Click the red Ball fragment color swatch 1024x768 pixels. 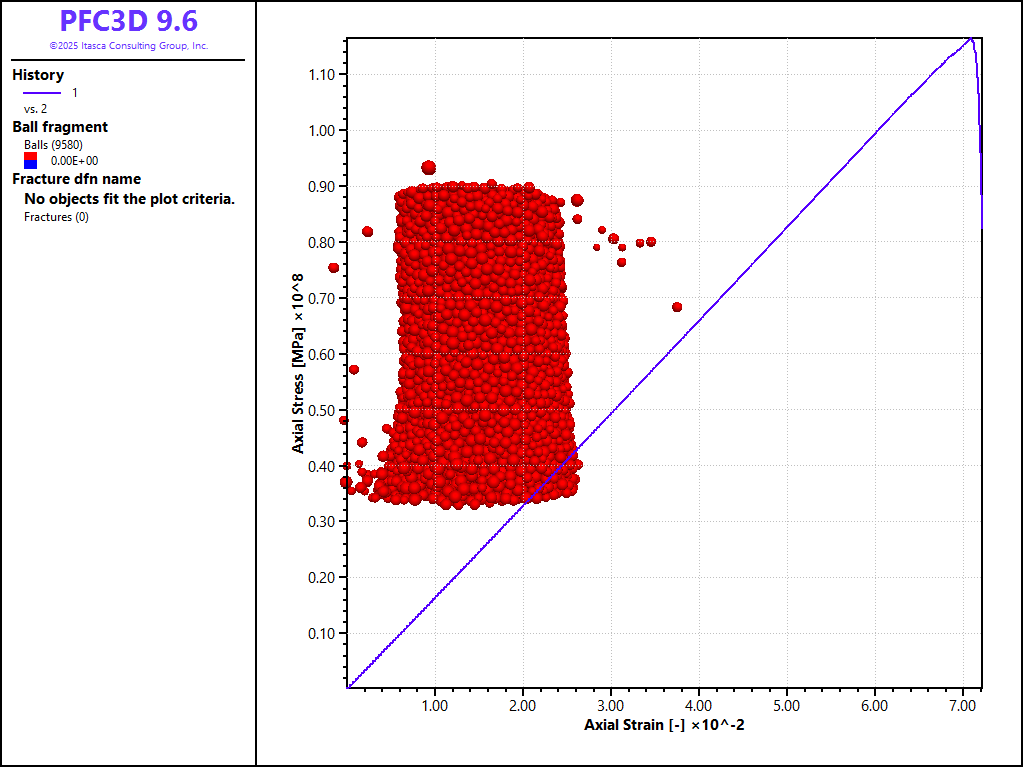pos(30,155)
